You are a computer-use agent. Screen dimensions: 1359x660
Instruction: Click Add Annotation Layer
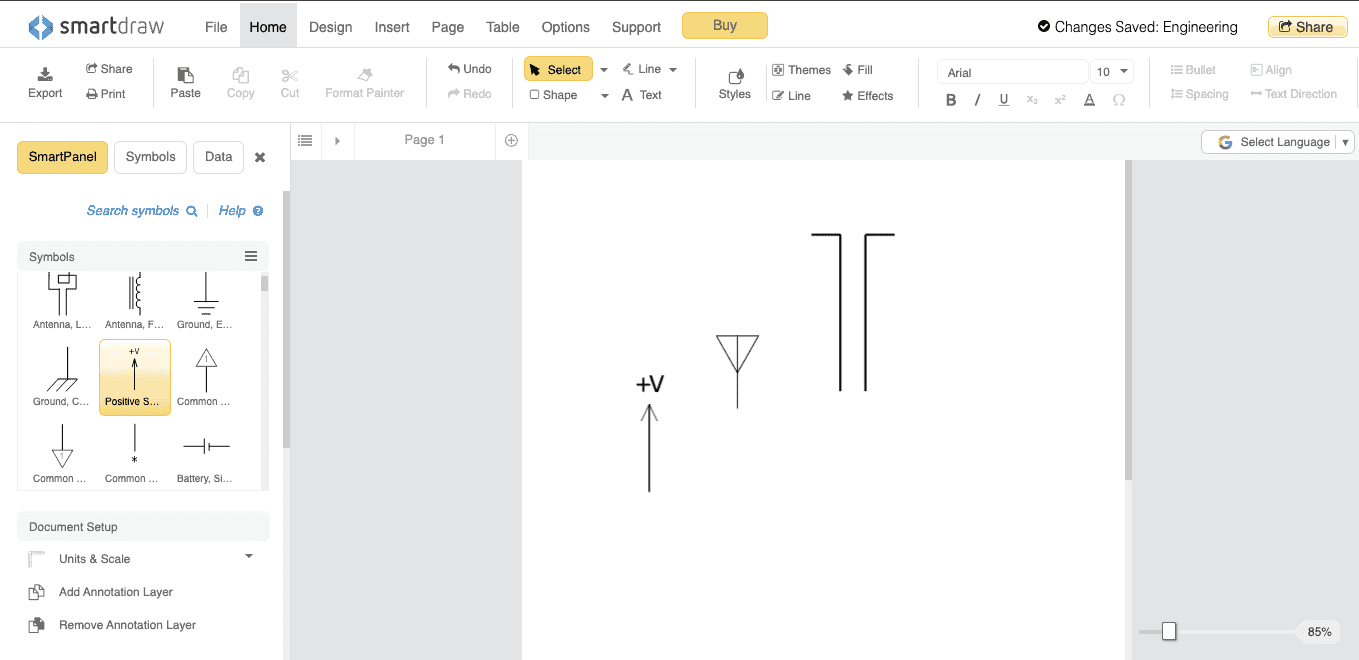[116, 592]
